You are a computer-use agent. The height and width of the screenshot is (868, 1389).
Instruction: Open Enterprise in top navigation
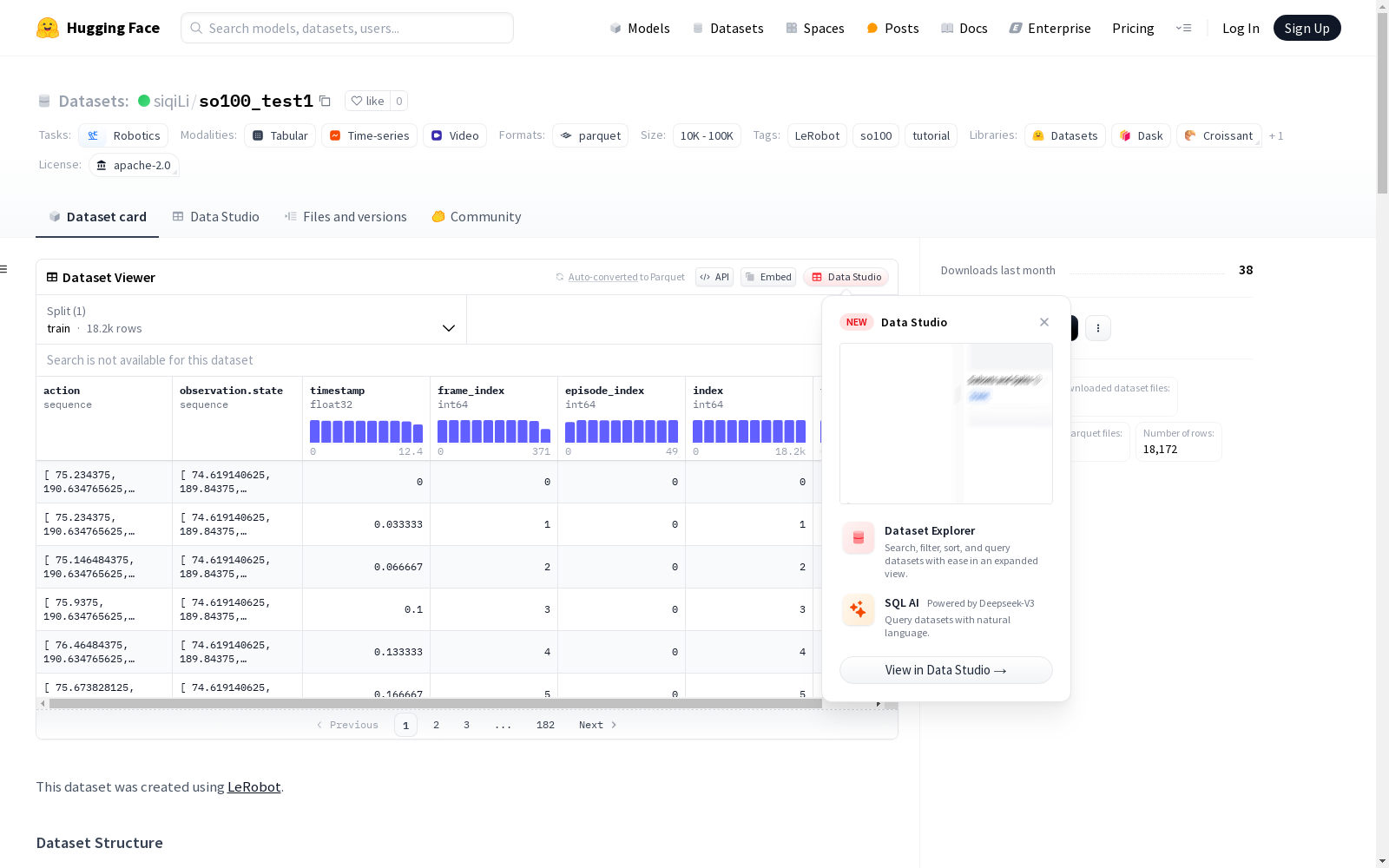pos(1050,28)
